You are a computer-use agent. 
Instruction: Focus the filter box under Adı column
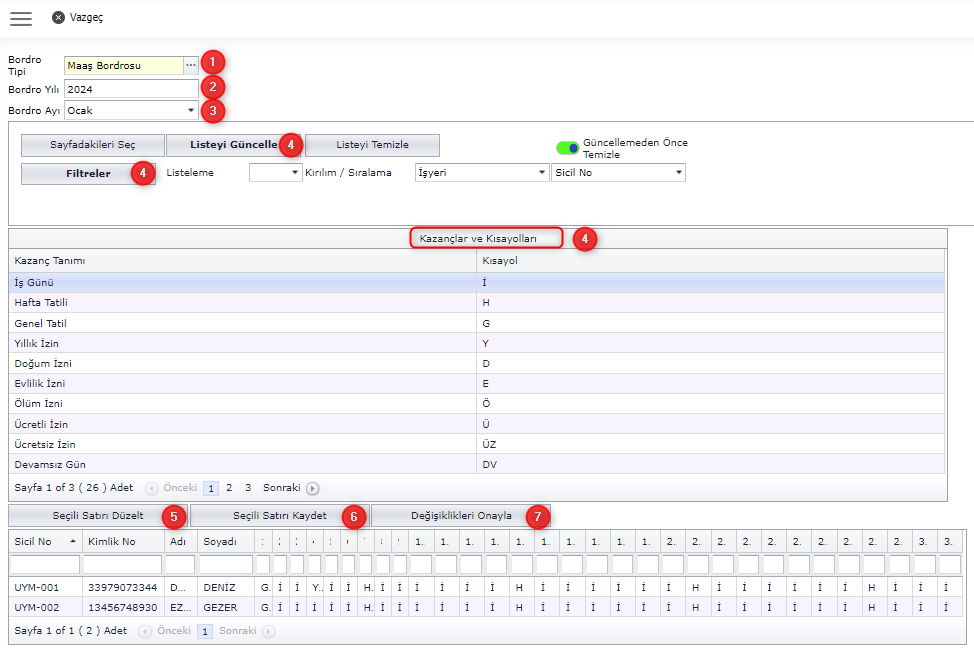click(181, 564)
